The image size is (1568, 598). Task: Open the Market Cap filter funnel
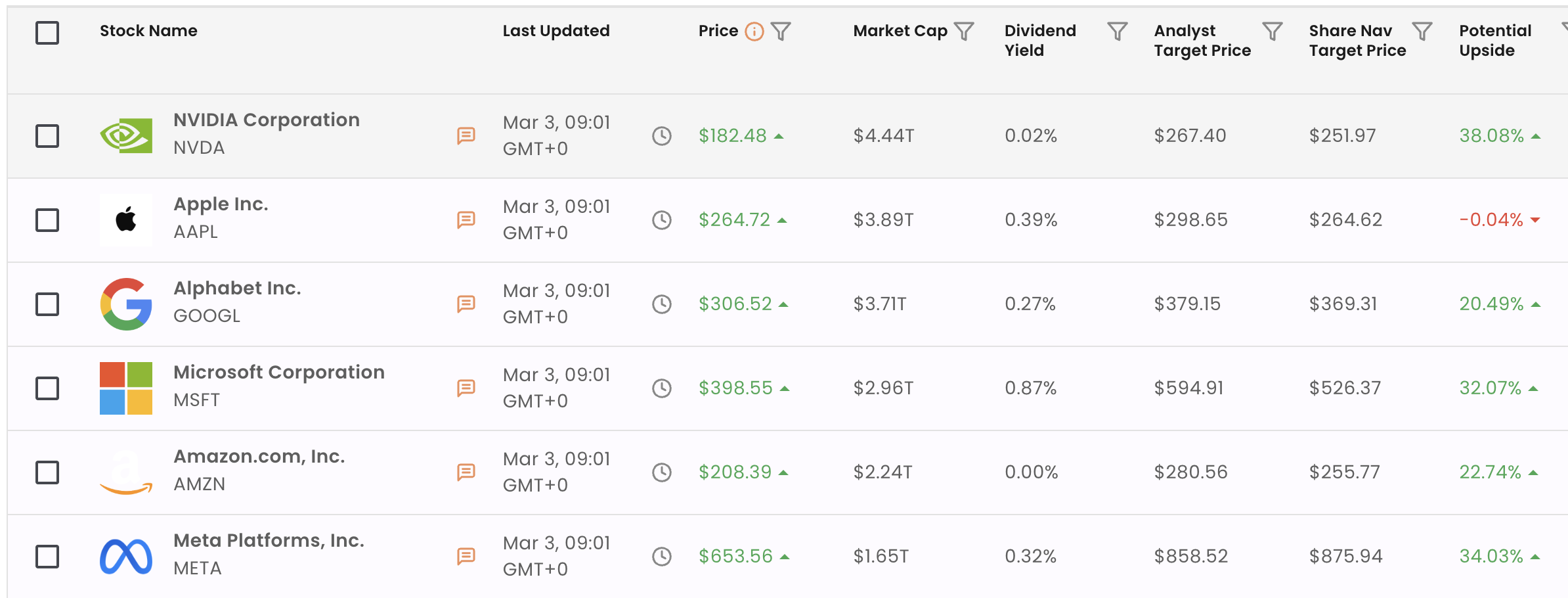964,30
